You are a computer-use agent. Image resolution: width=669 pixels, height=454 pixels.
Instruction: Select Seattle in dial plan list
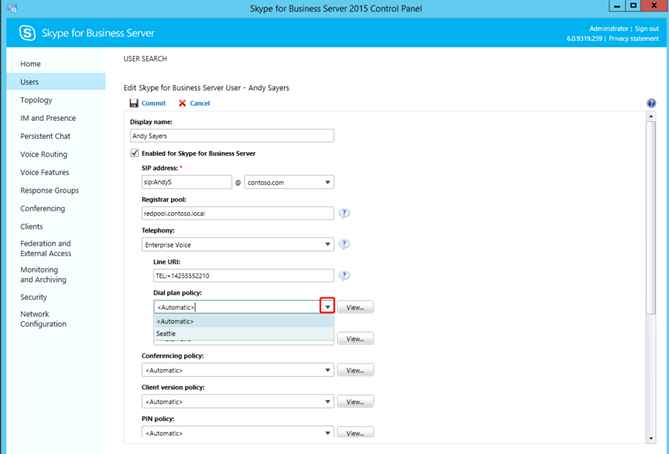pos(243,334)
